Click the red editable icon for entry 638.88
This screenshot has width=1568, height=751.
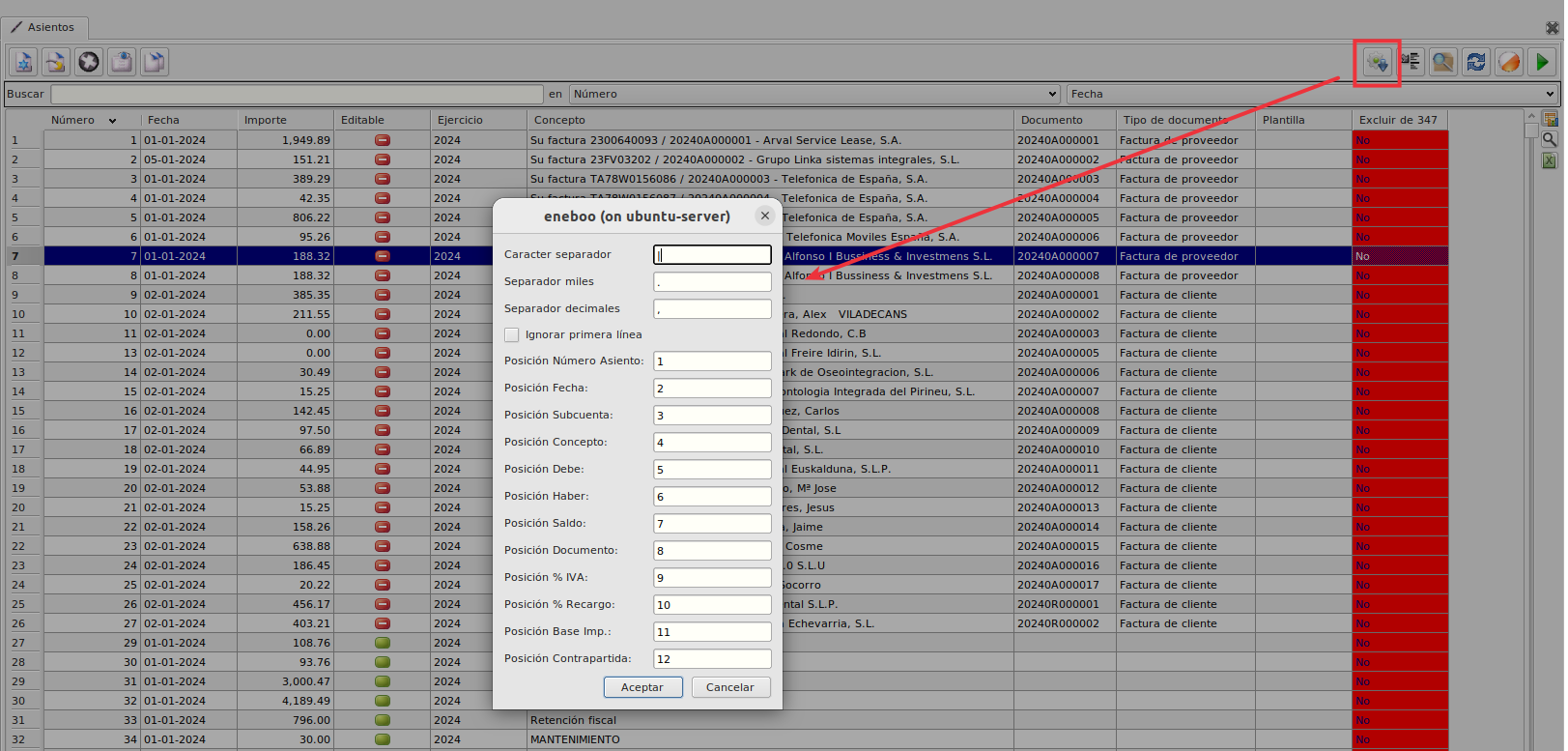(383, 546)
